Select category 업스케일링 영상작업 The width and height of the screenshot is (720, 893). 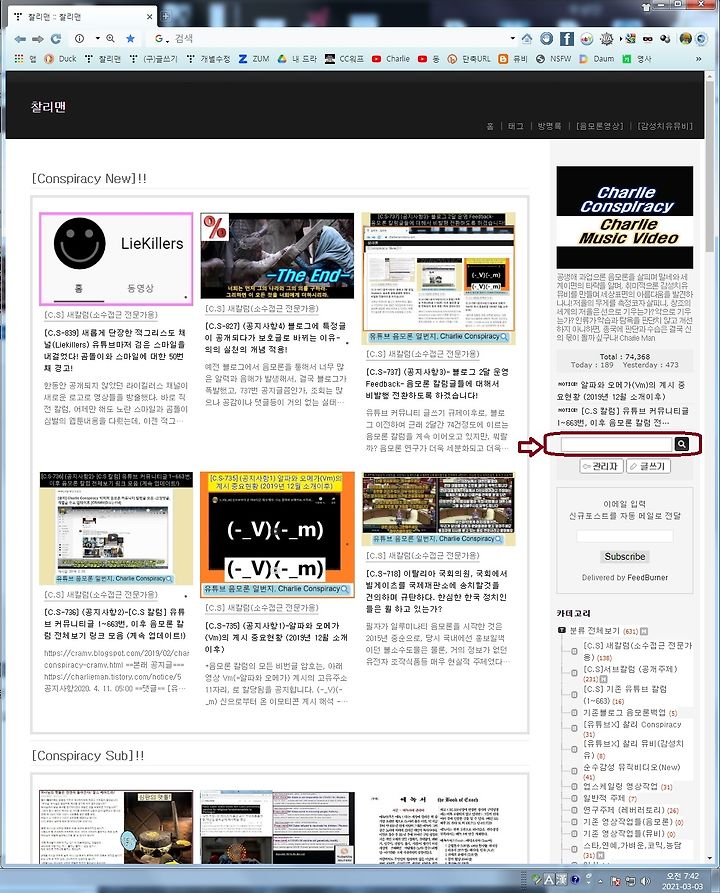pos(628,787)
